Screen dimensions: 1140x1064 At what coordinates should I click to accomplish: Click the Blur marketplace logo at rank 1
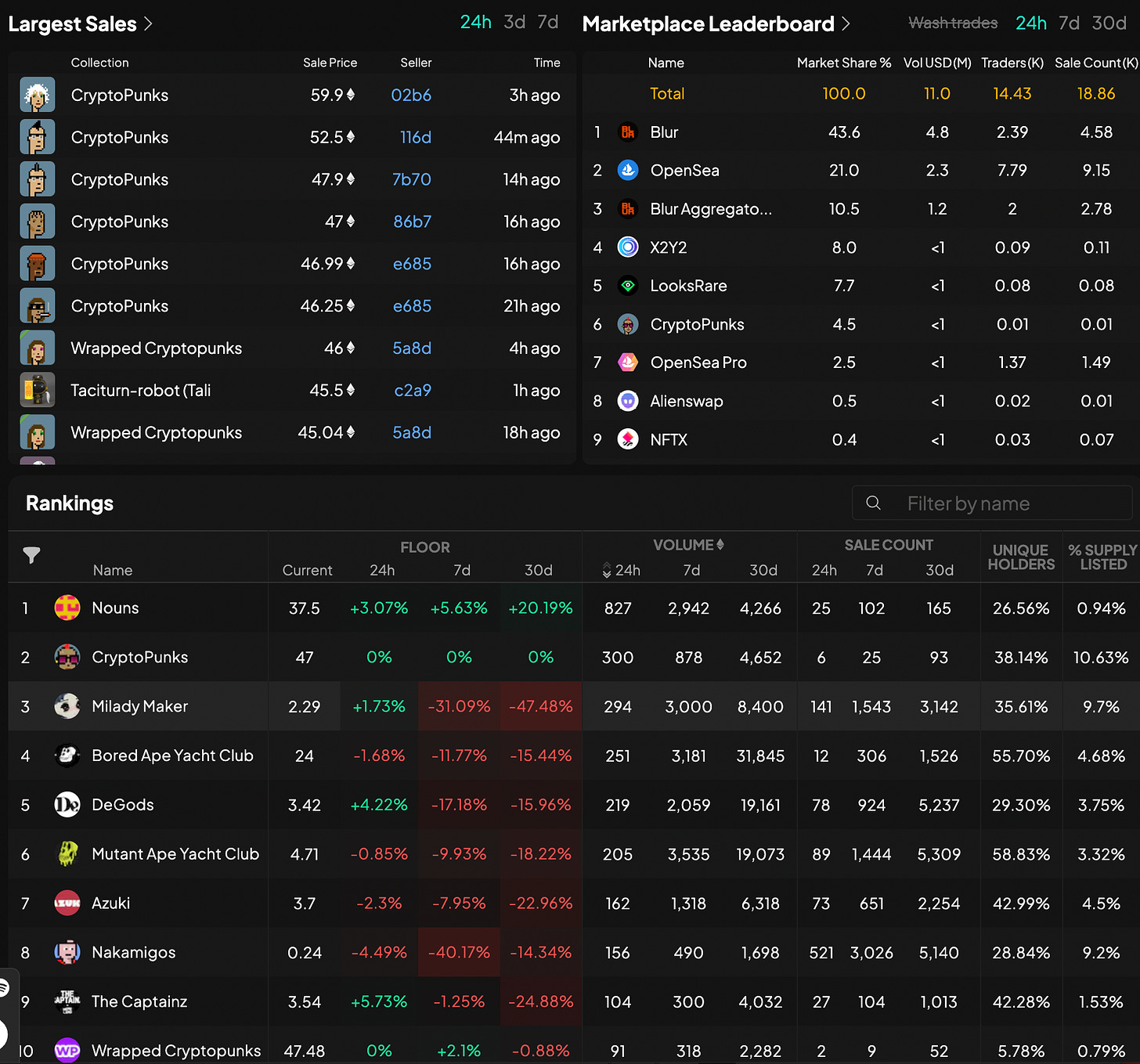pyautogui.click(x=628, y=132)
